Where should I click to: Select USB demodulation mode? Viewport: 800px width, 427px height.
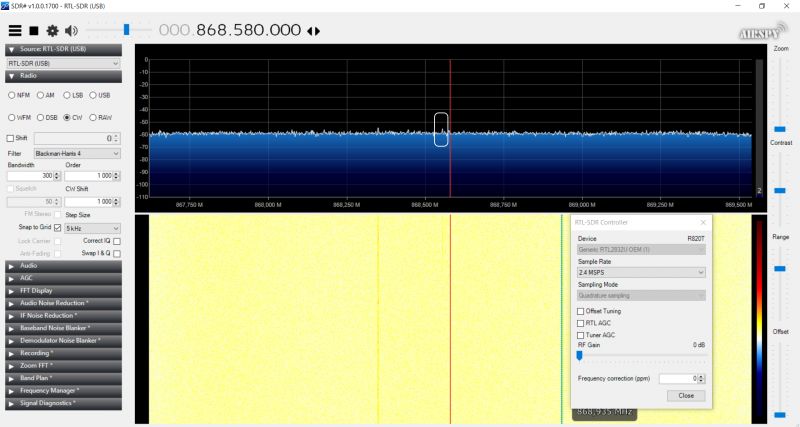(x=100, y=95)
